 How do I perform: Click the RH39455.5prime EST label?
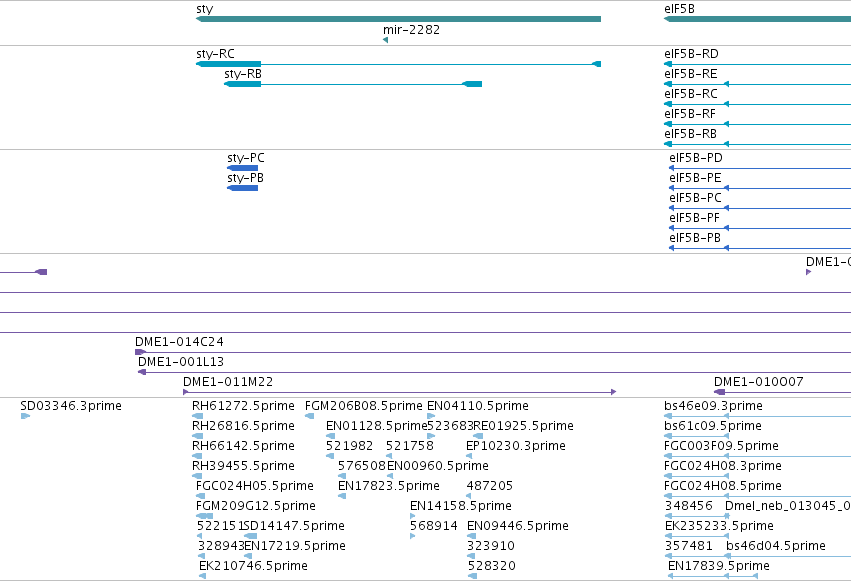(243, 466)
